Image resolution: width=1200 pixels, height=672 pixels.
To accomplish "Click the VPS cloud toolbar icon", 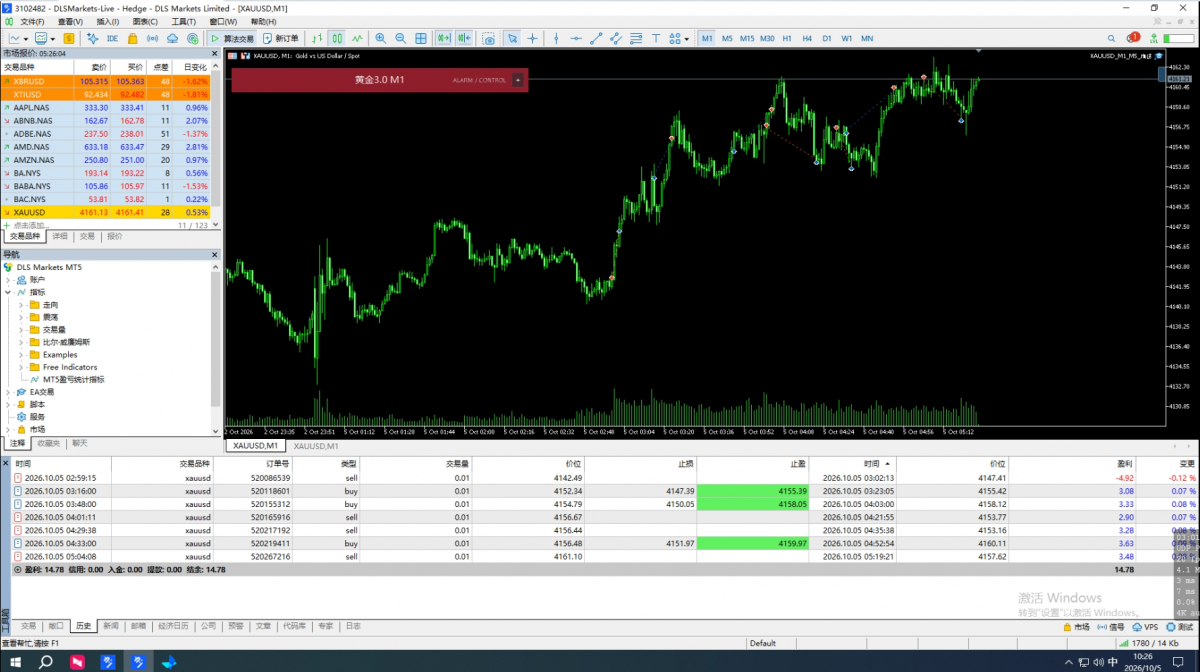I will point(172,38).
